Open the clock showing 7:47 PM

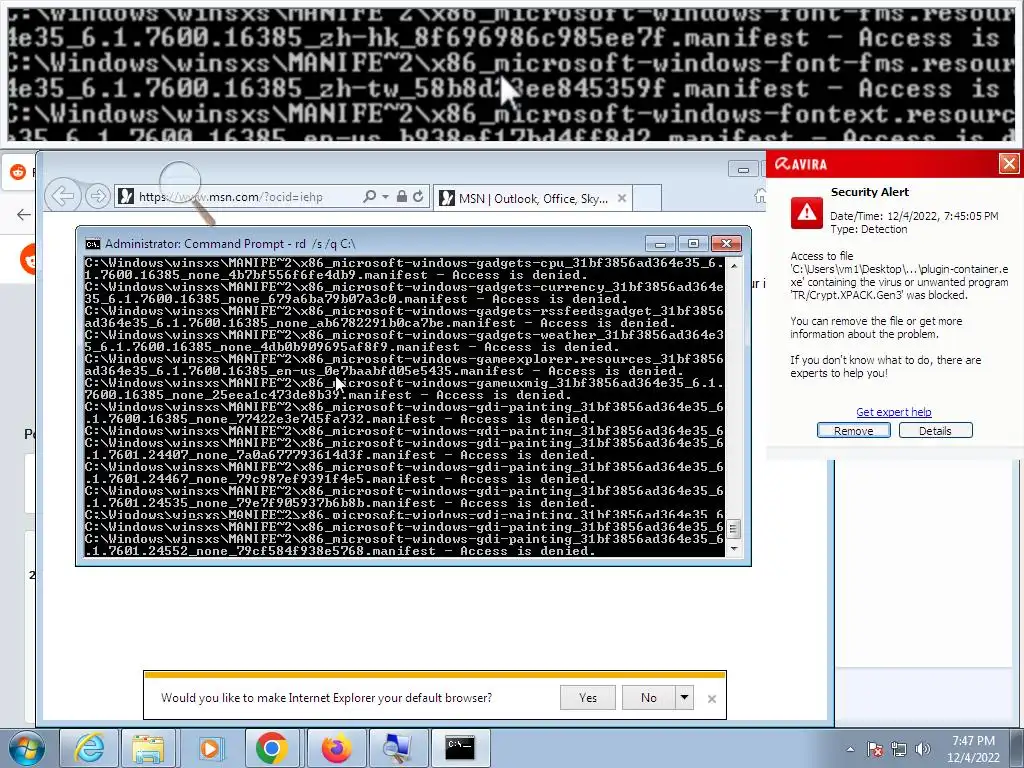(973, 749)
